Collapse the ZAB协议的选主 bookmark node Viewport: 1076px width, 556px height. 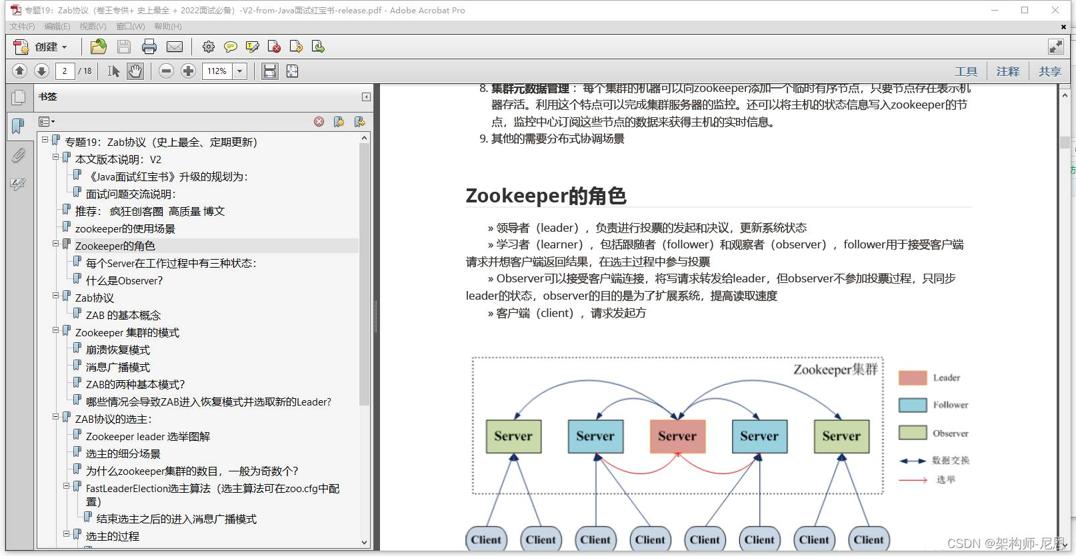56,416
